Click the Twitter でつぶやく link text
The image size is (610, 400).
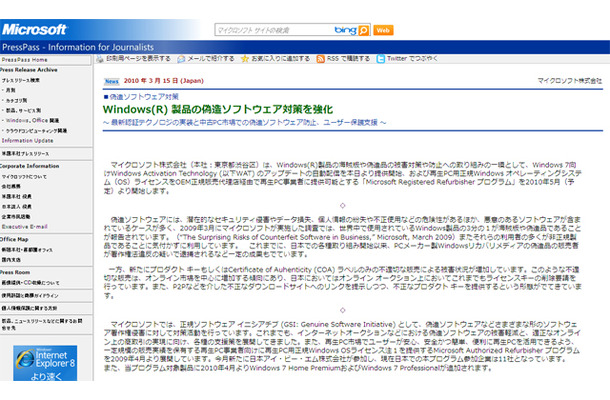pyautogui.click(x=412, y=58)
